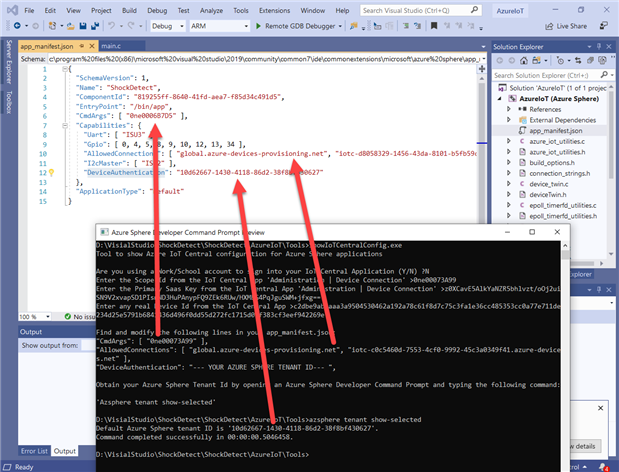Open the Debug configuration dropdown
619x472 pixels.
click(x=168, y=26)
